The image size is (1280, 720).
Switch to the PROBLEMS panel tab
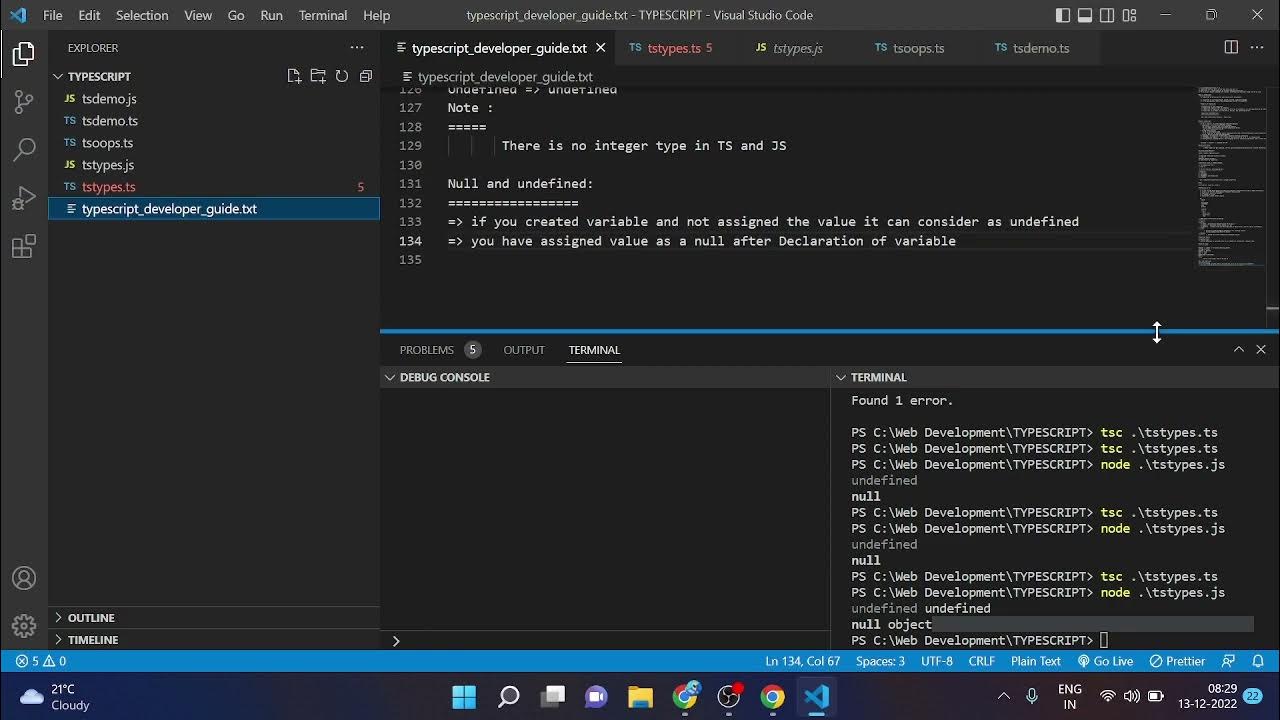(x=439, y=350)
